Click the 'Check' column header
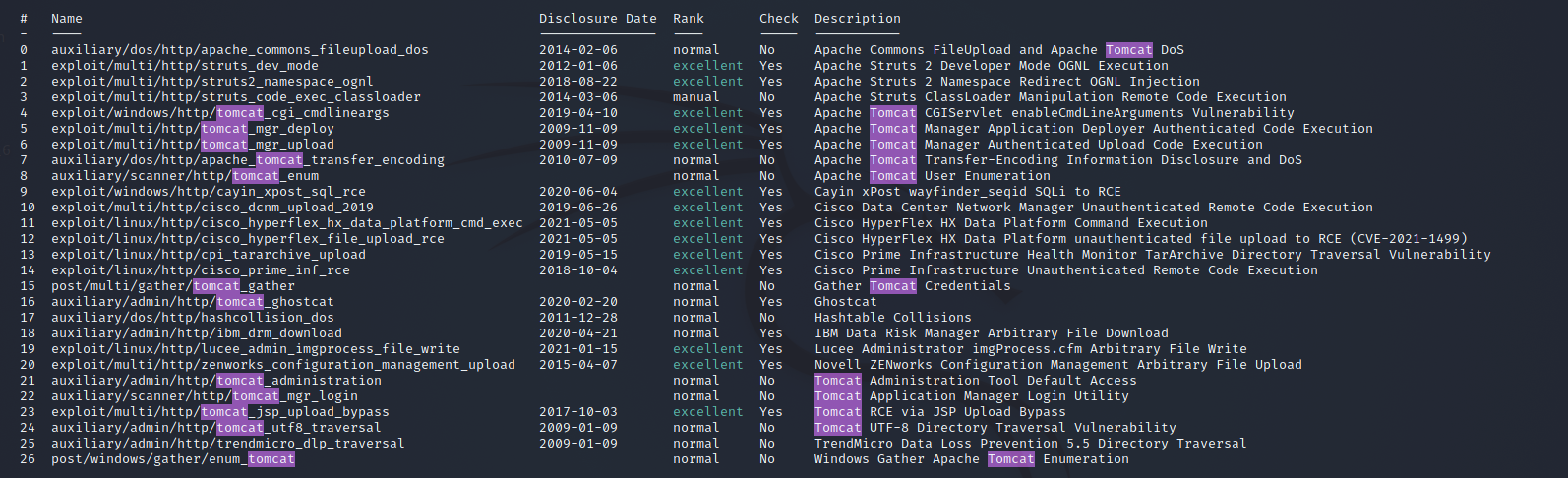The width and height of the screenshot is (1568, 478). tap(779, 19)
